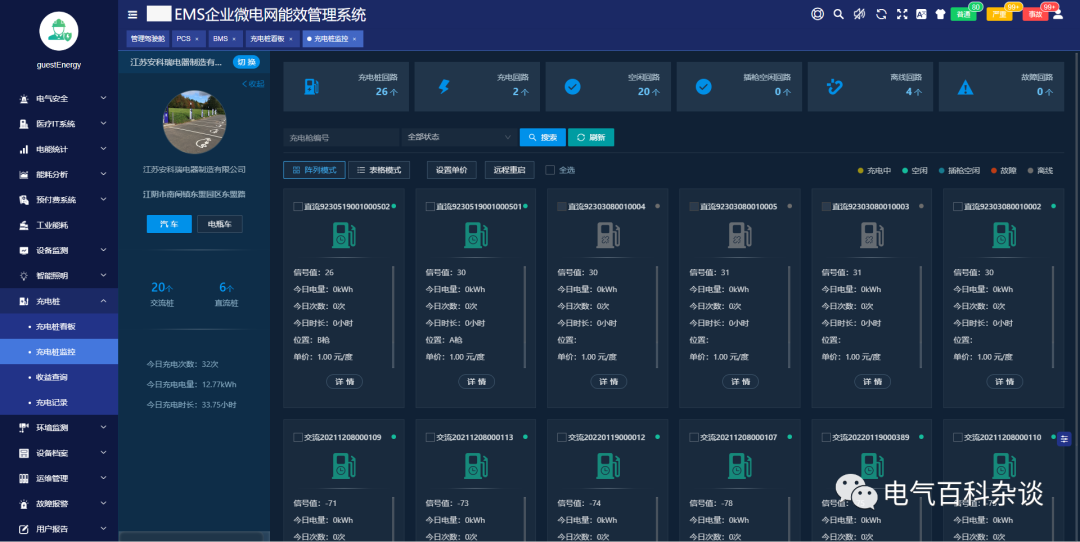Switch to the 管理驾驶舱 tab

pos(147,39)
